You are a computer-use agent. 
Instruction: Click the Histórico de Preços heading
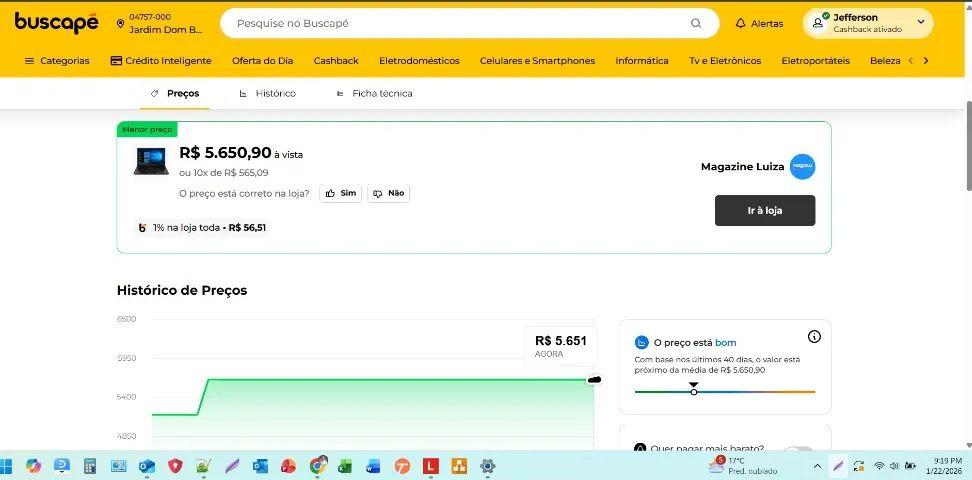coord(182,290)
